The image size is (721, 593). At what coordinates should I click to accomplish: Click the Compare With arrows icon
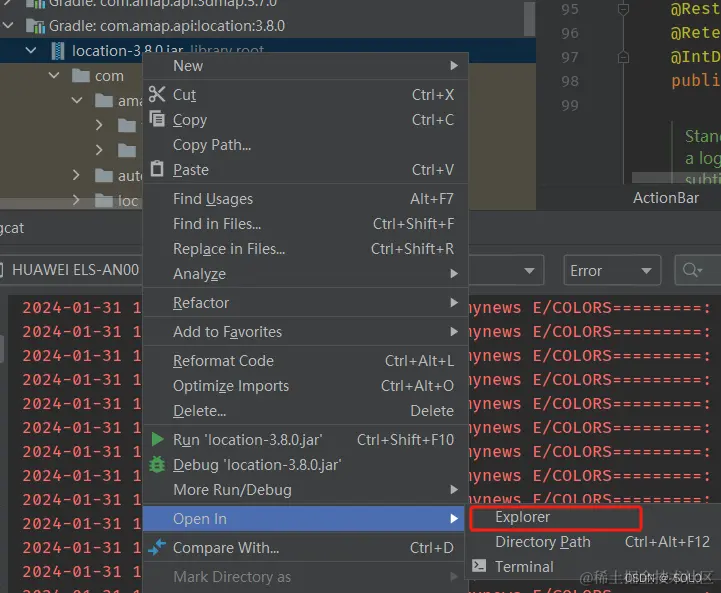pyautogui.click(x=157, y=547)
